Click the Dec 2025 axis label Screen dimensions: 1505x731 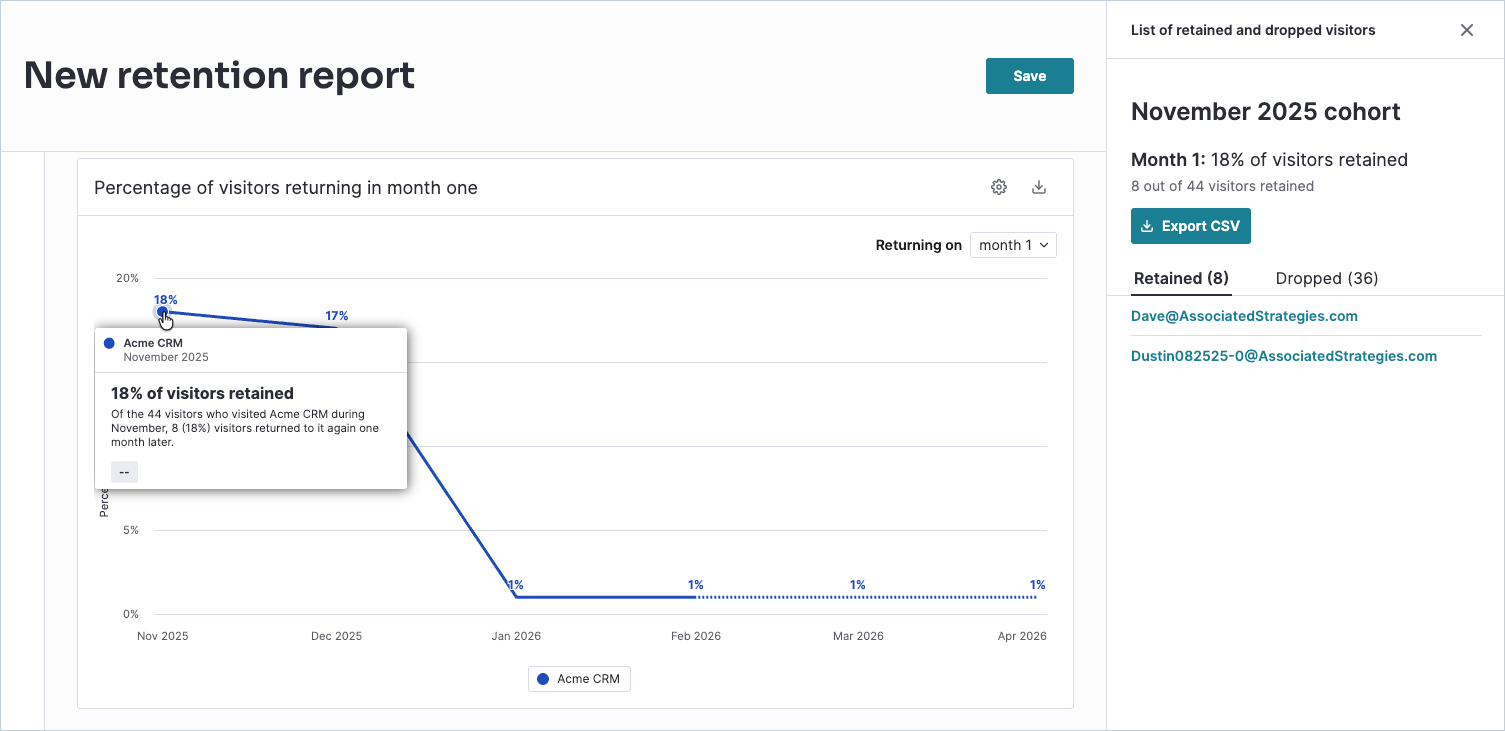coord(336,636)
